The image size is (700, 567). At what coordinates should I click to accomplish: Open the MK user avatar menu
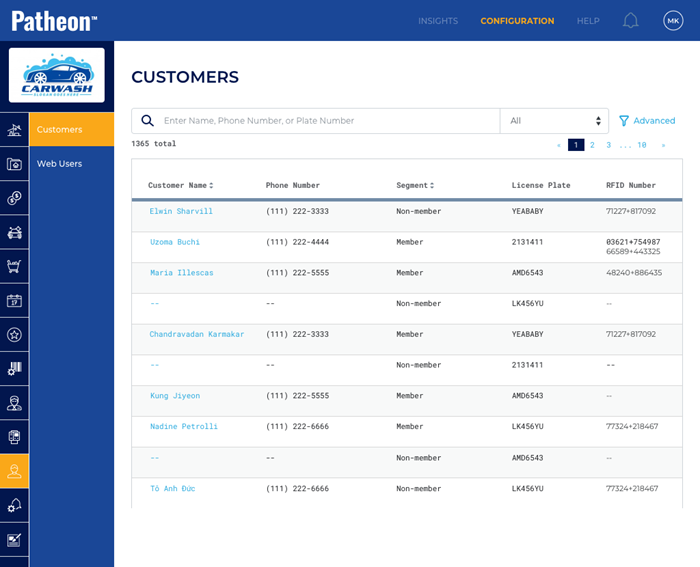(673, 20)
